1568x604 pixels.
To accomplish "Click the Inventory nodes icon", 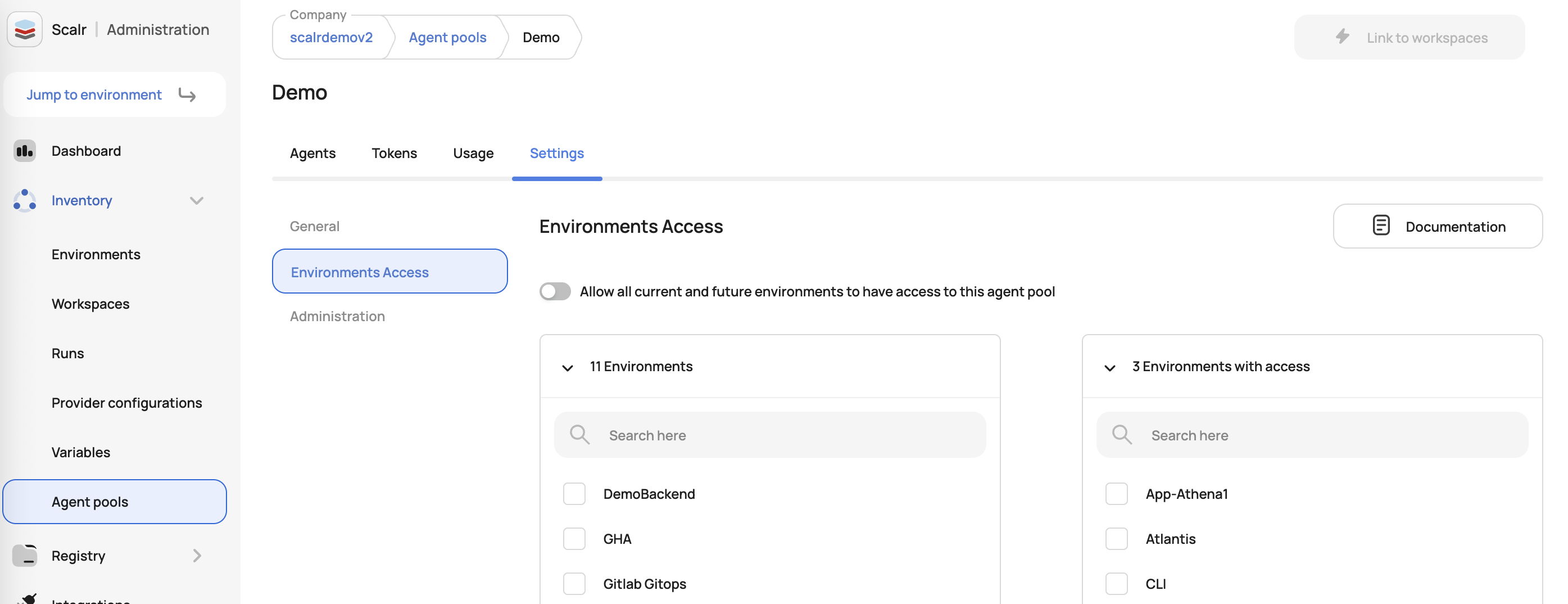I will pyautogui.click(x=24, y=200).
